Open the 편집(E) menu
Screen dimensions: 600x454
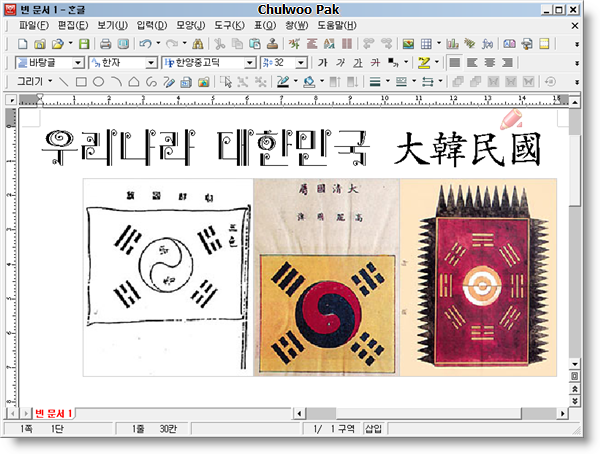click(73, 25)
